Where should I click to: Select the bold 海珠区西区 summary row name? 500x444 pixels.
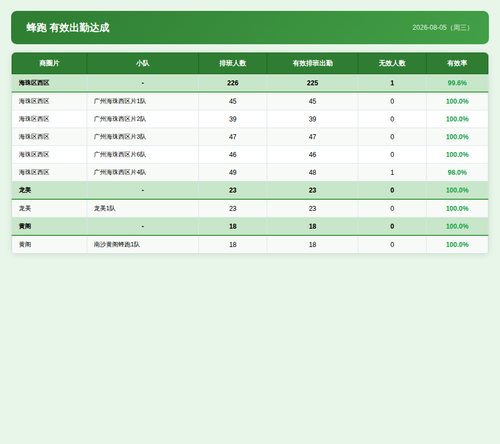(34, 83)
